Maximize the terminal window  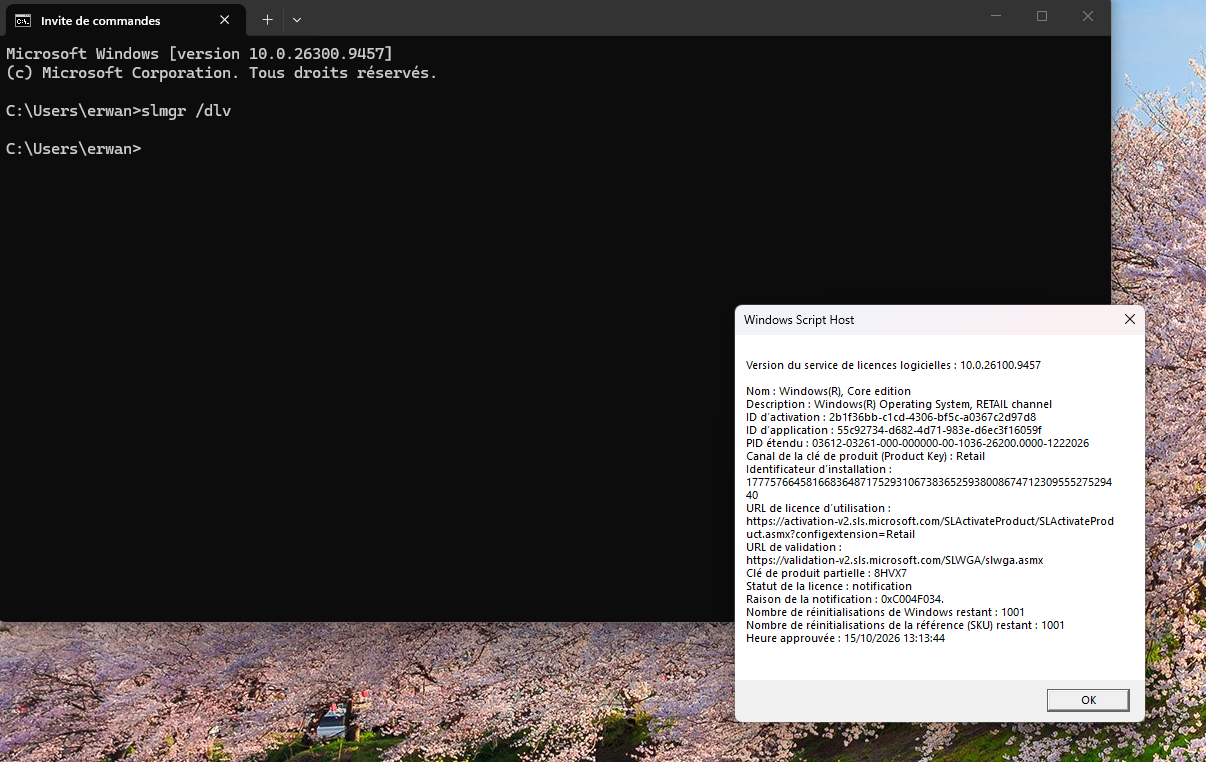pyautogui.click(x=1042, y=16)
